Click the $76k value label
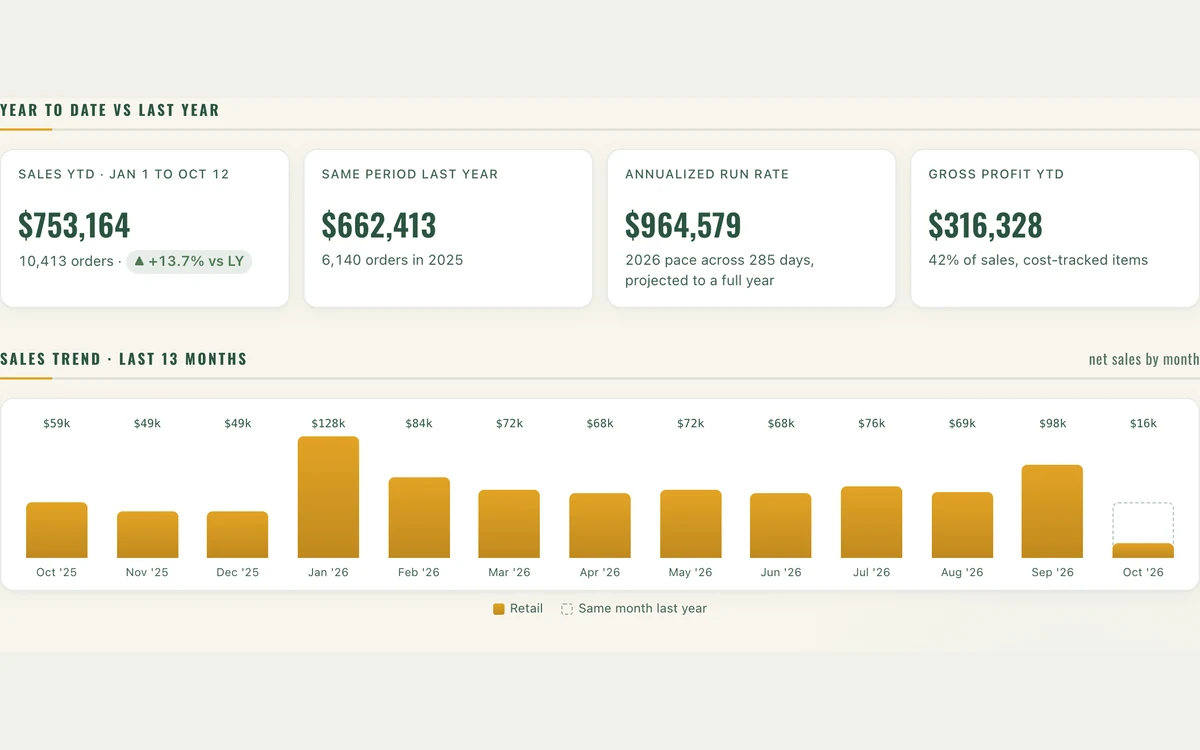1200x750 pixels. [871, 424]
